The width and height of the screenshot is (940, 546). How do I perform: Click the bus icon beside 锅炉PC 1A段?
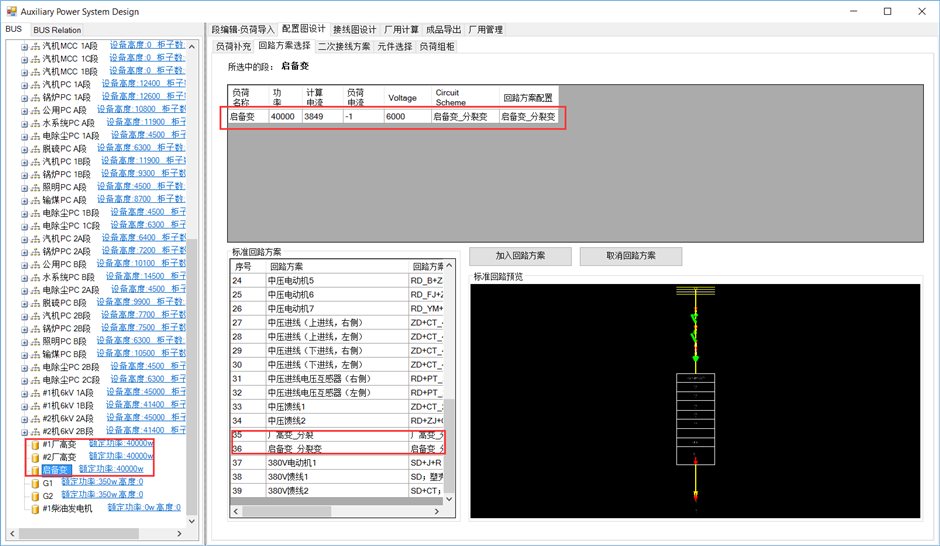(35, 98)
